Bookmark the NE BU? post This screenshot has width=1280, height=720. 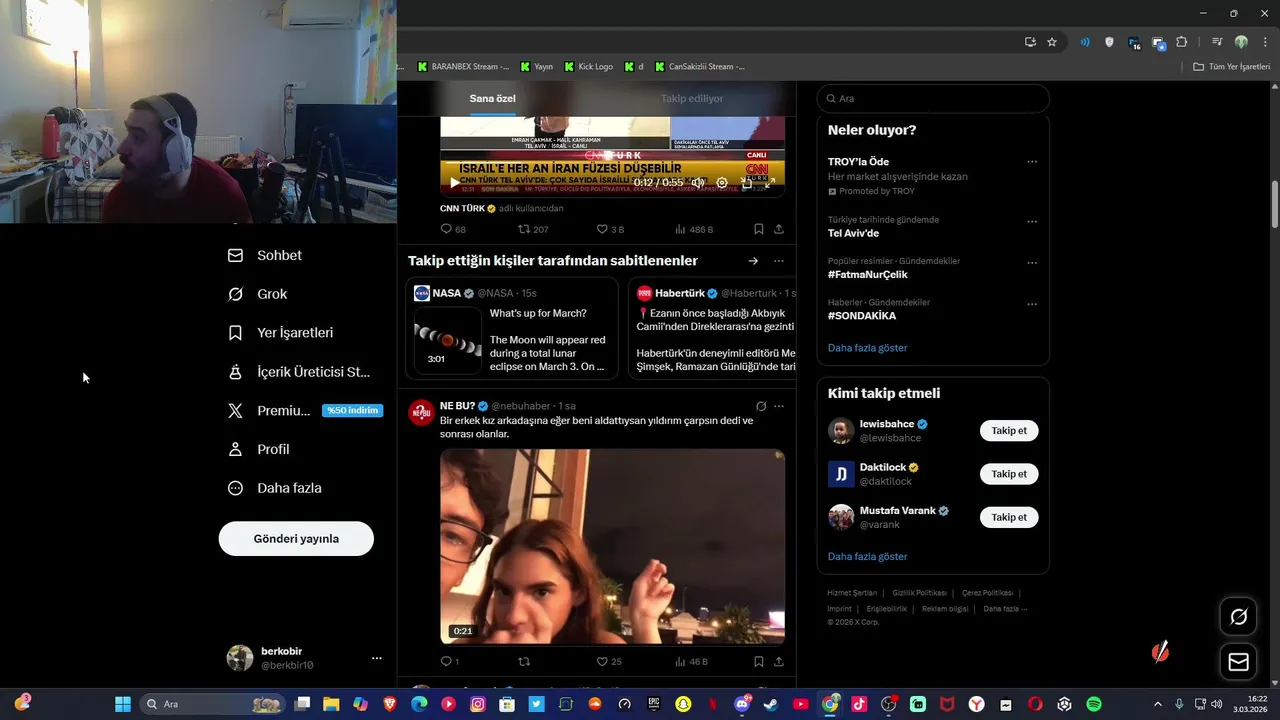pos(759,661)
